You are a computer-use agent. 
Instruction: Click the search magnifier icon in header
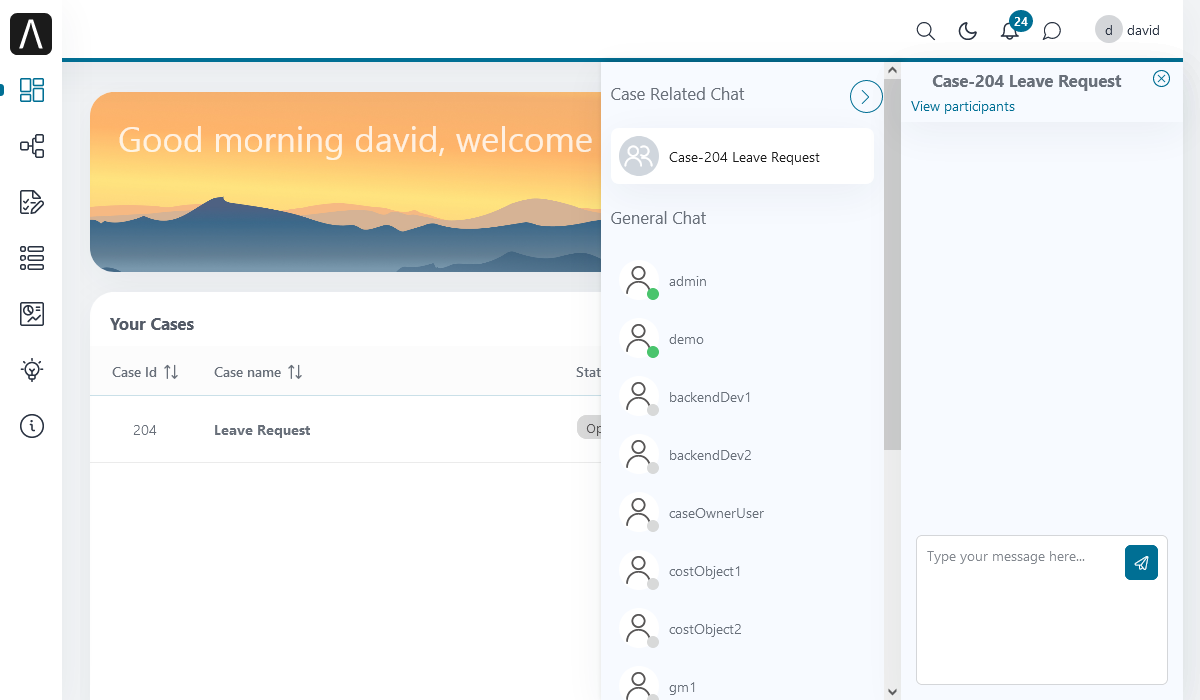(x=926, y=31)
